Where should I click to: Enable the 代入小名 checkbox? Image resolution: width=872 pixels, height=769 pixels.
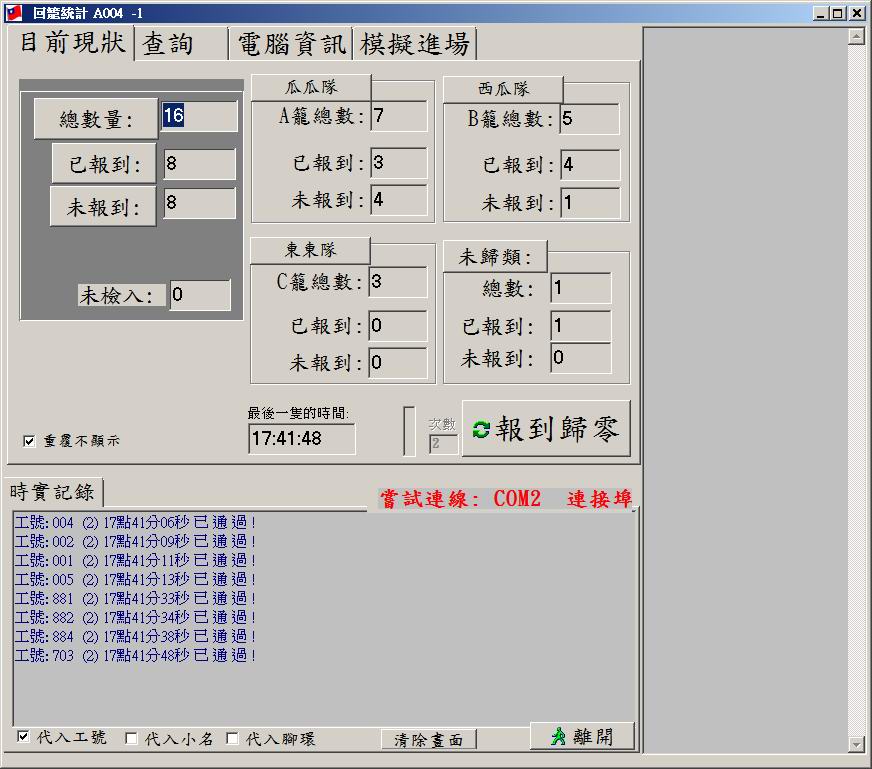coord(131,738)
